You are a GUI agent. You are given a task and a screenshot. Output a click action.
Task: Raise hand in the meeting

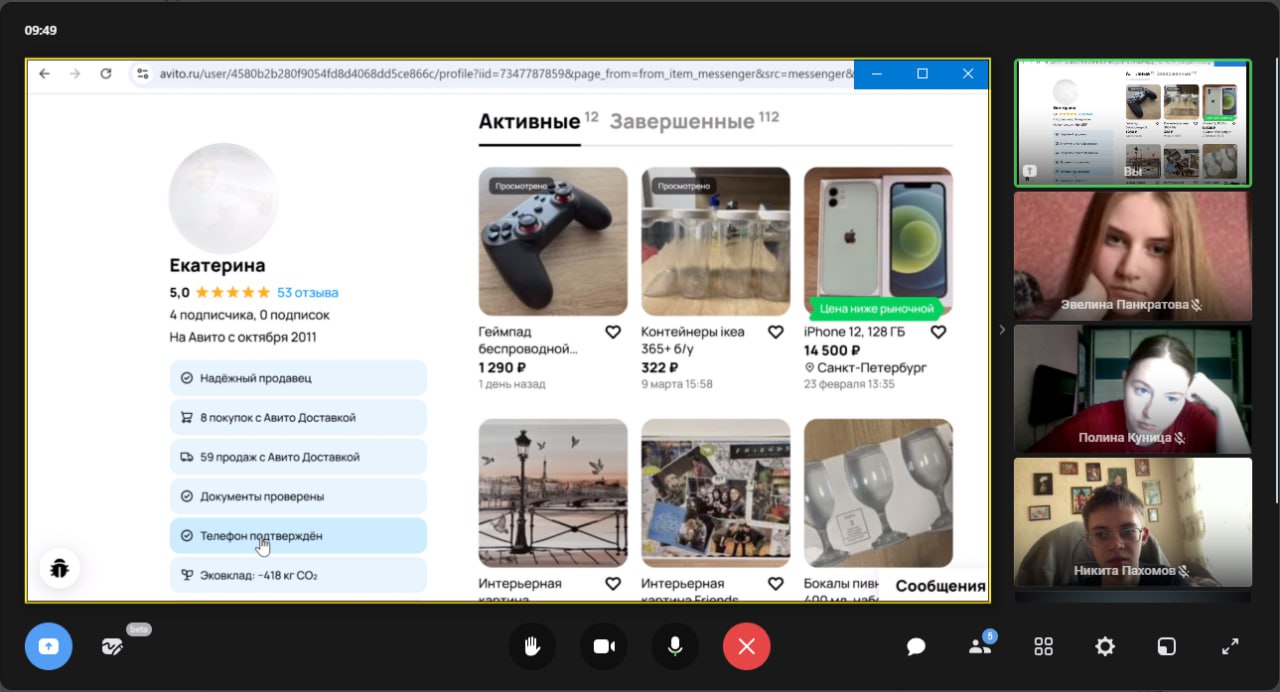[x=532, y=646]
